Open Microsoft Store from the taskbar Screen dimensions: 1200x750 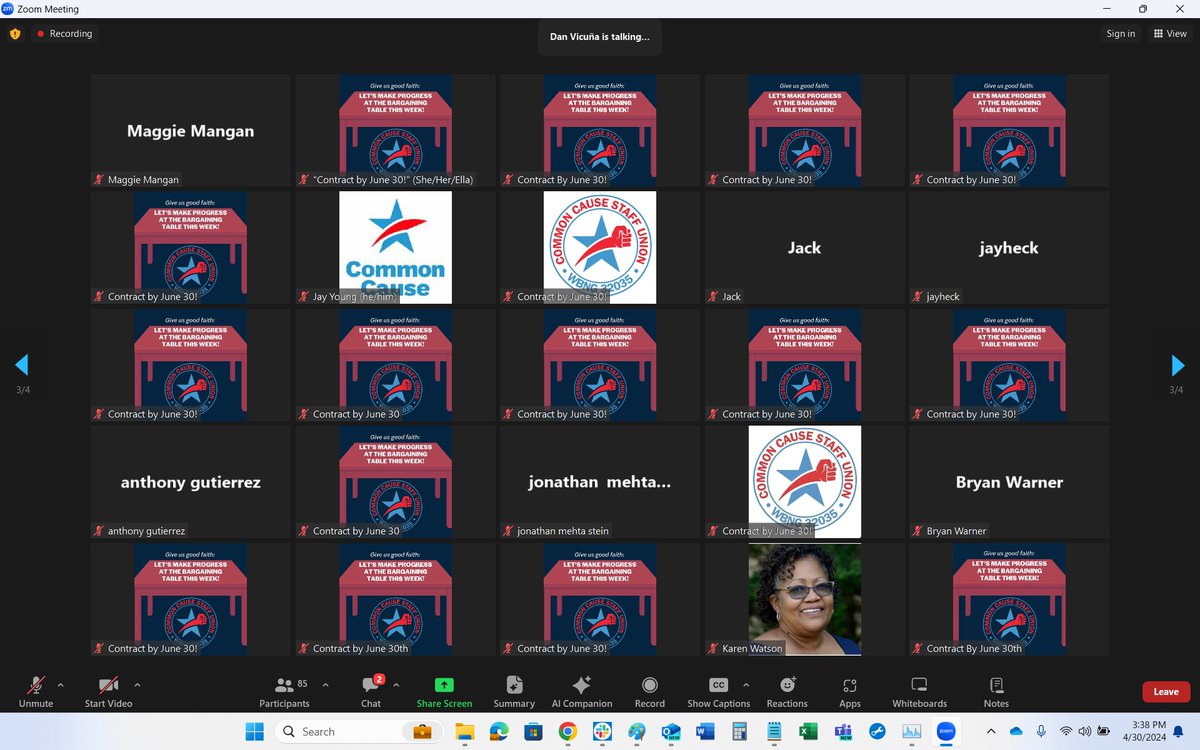pyautogui.click(x=533, y=731)
